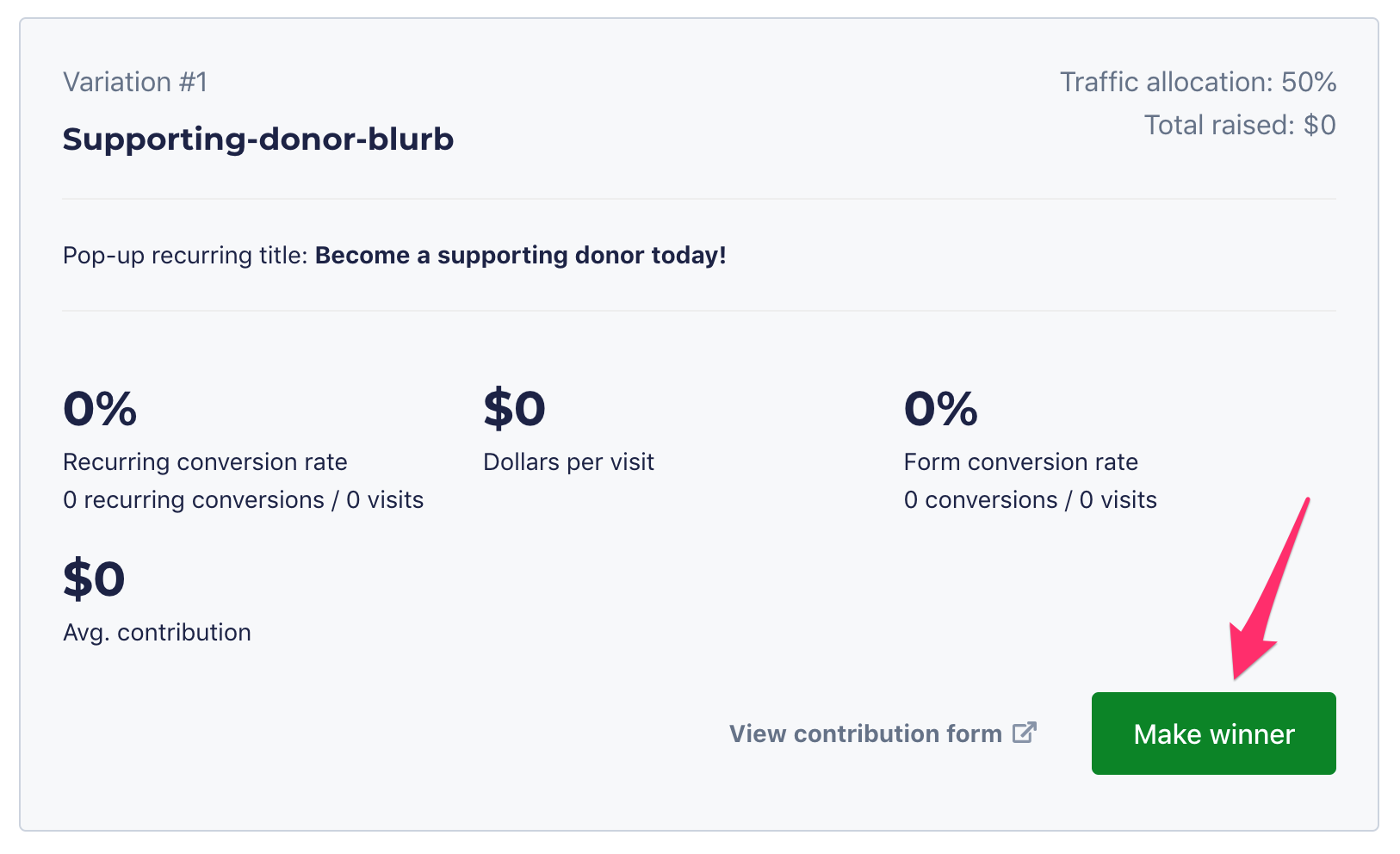This screenshot has width=1400, height=854.
Task: Click 0 recurring conversions / 0 visits
Action: pos(243,500)
